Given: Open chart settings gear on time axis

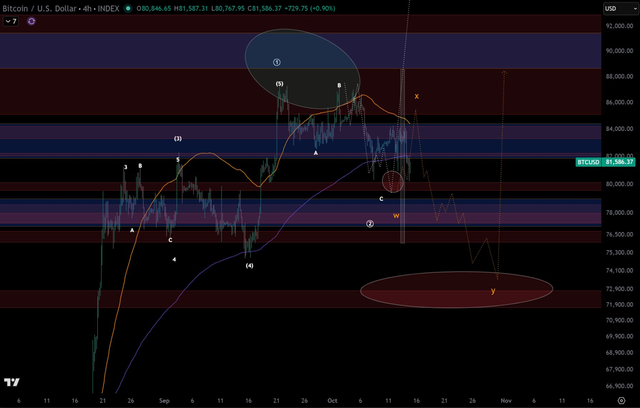Looking at the screenshot, I should [x=621, y=401].
